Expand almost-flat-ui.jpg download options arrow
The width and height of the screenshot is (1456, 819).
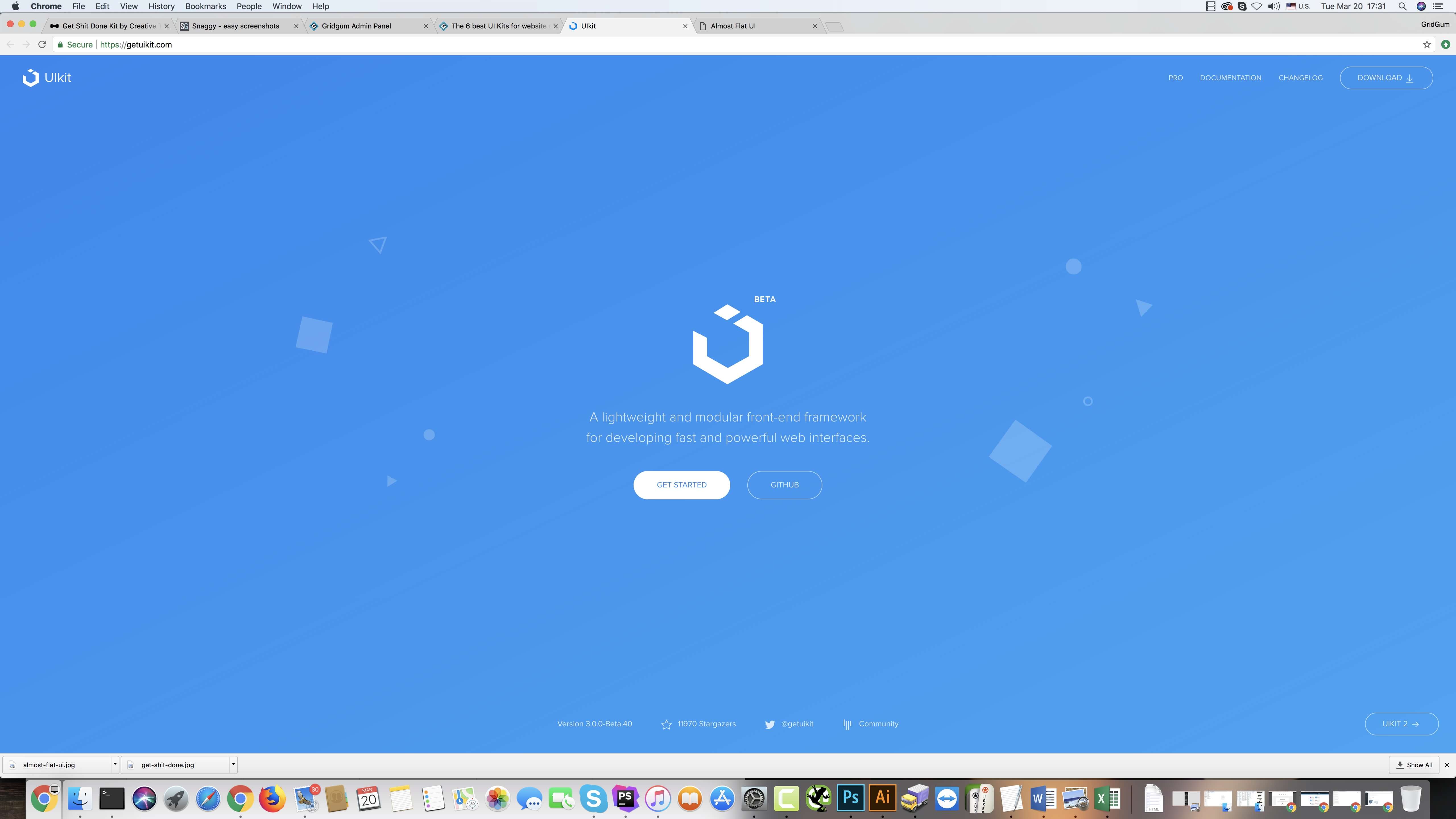click(115, 764)
